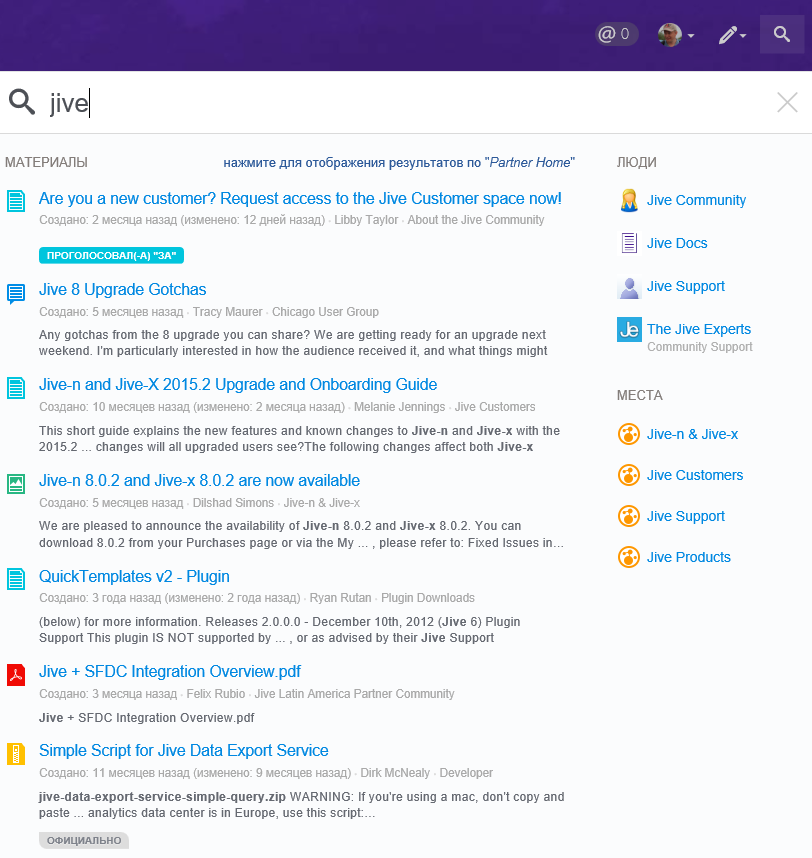Open Melanie Jennings' profile
812x858 pixels.
[399, 407]
